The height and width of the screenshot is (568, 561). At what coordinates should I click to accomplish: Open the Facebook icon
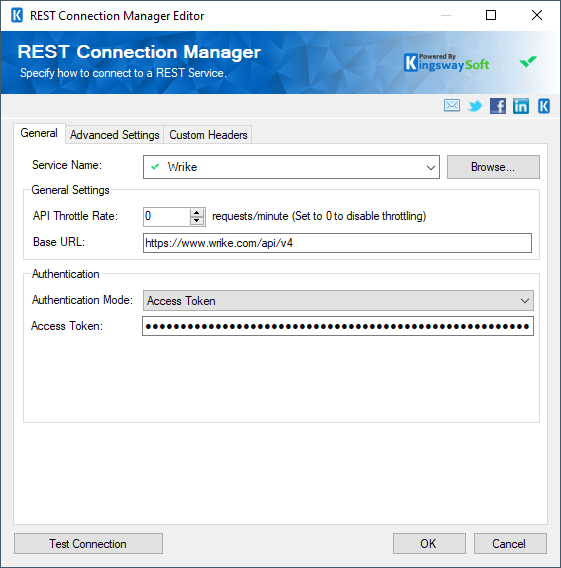(498, 106)
